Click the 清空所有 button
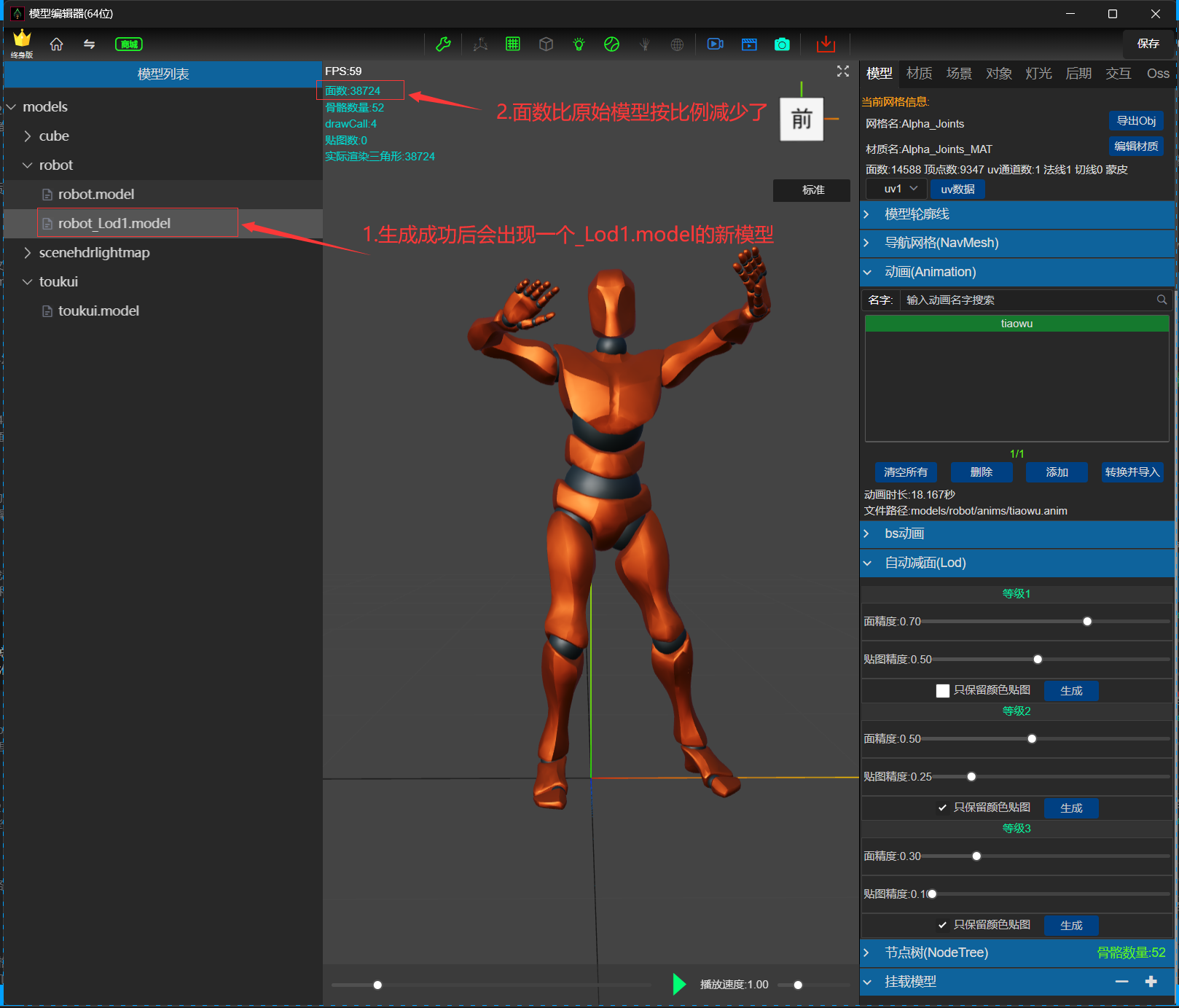 [906, 472]
